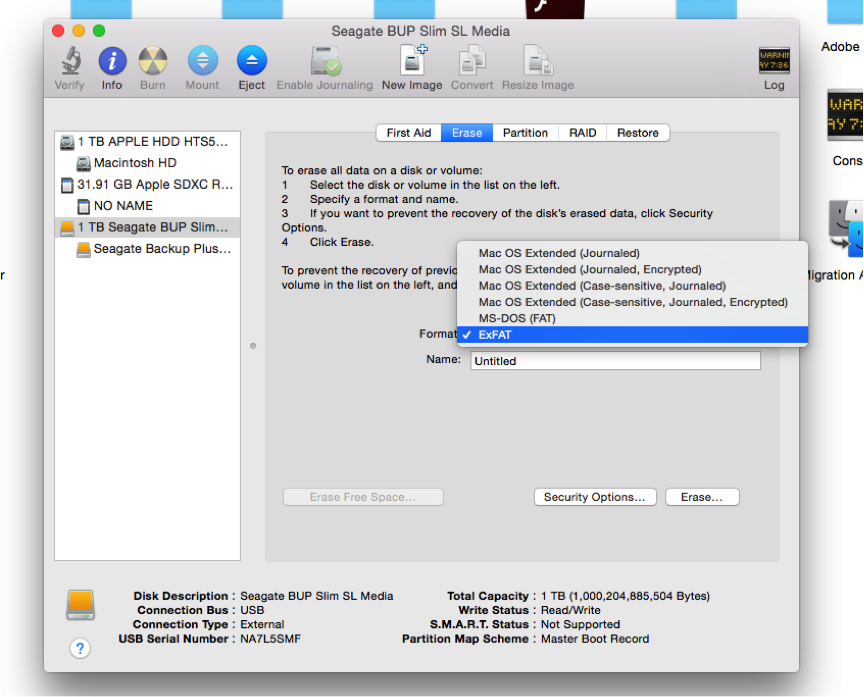Viewport: 864px width, 697px height.
Task: Click the 1 TB APPLE HDD drive icon
Action: tap(67, 142)
